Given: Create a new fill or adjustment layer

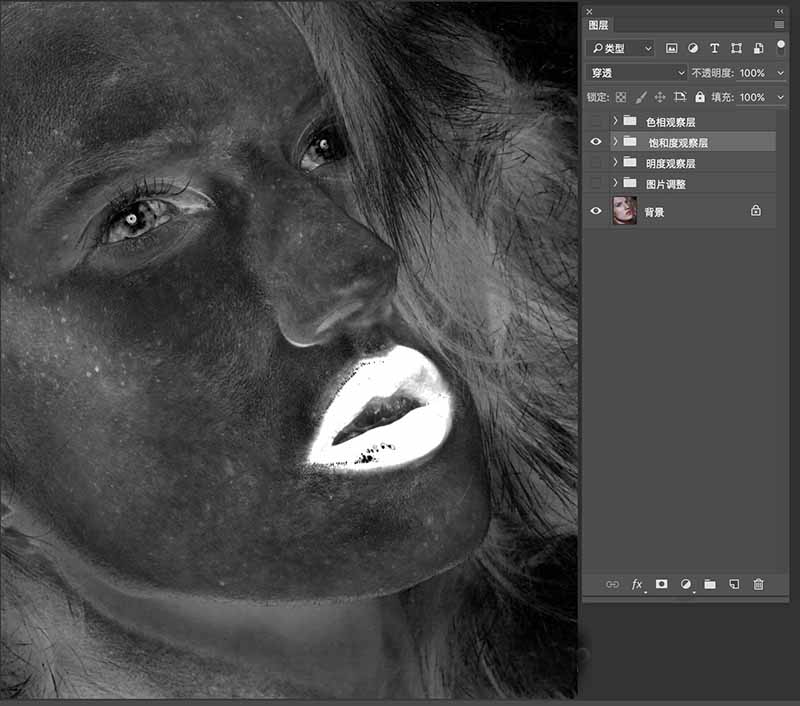Looking at the screenshot, I should [686, 584].
